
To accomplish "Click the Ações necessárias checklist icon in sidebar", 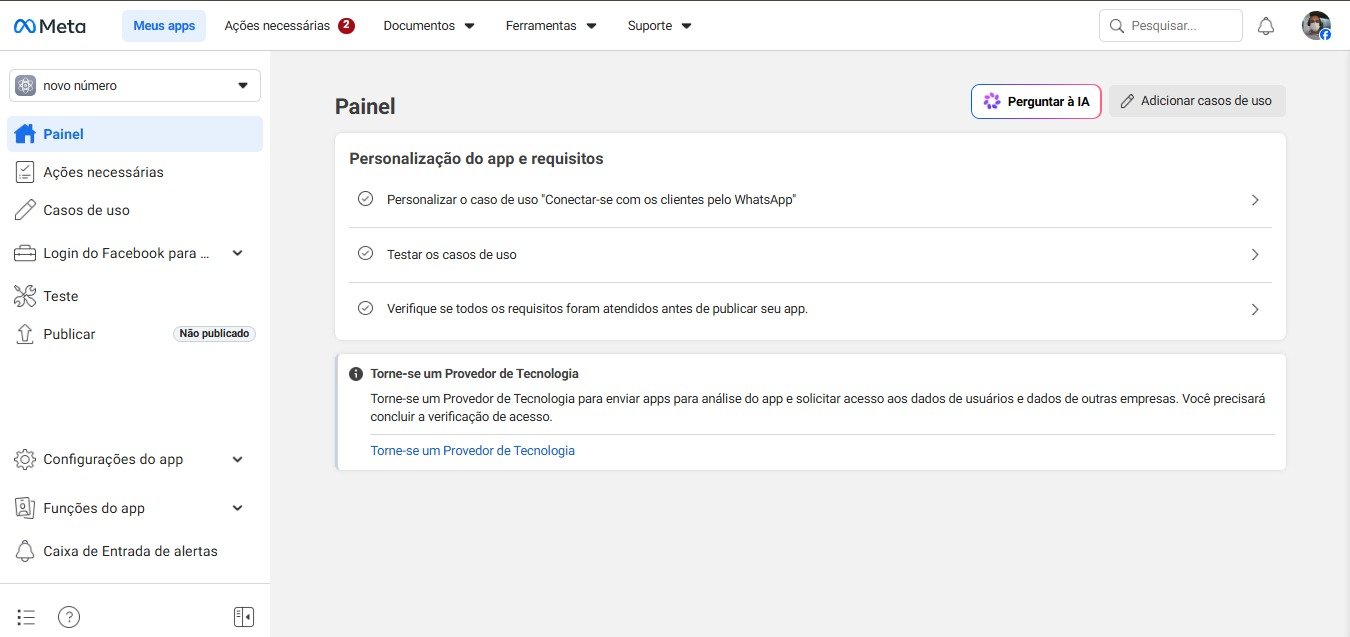I will (25, 172).
